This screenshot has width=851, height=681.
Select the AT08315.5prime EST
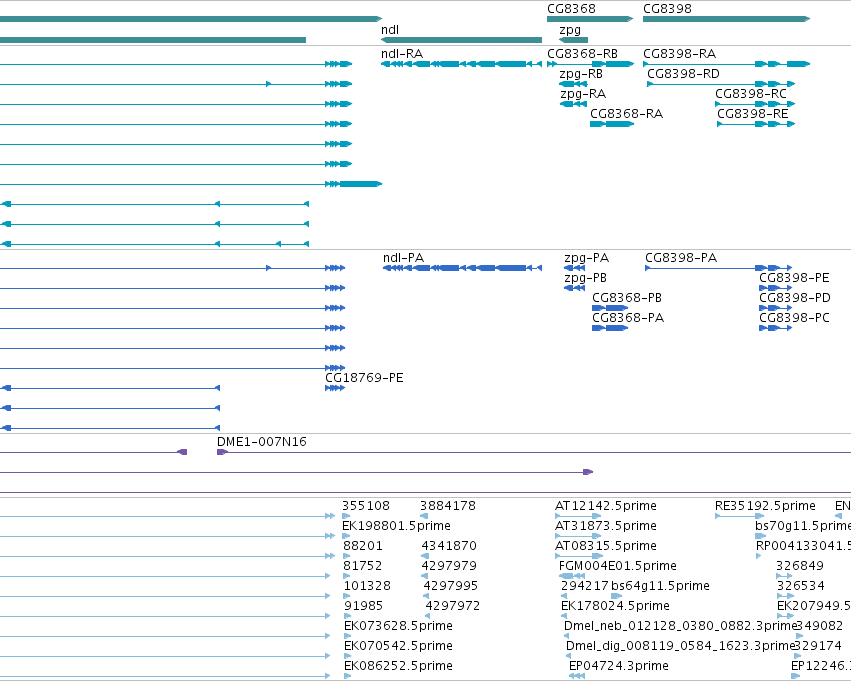pyautogui.click(x=579, y=556)
